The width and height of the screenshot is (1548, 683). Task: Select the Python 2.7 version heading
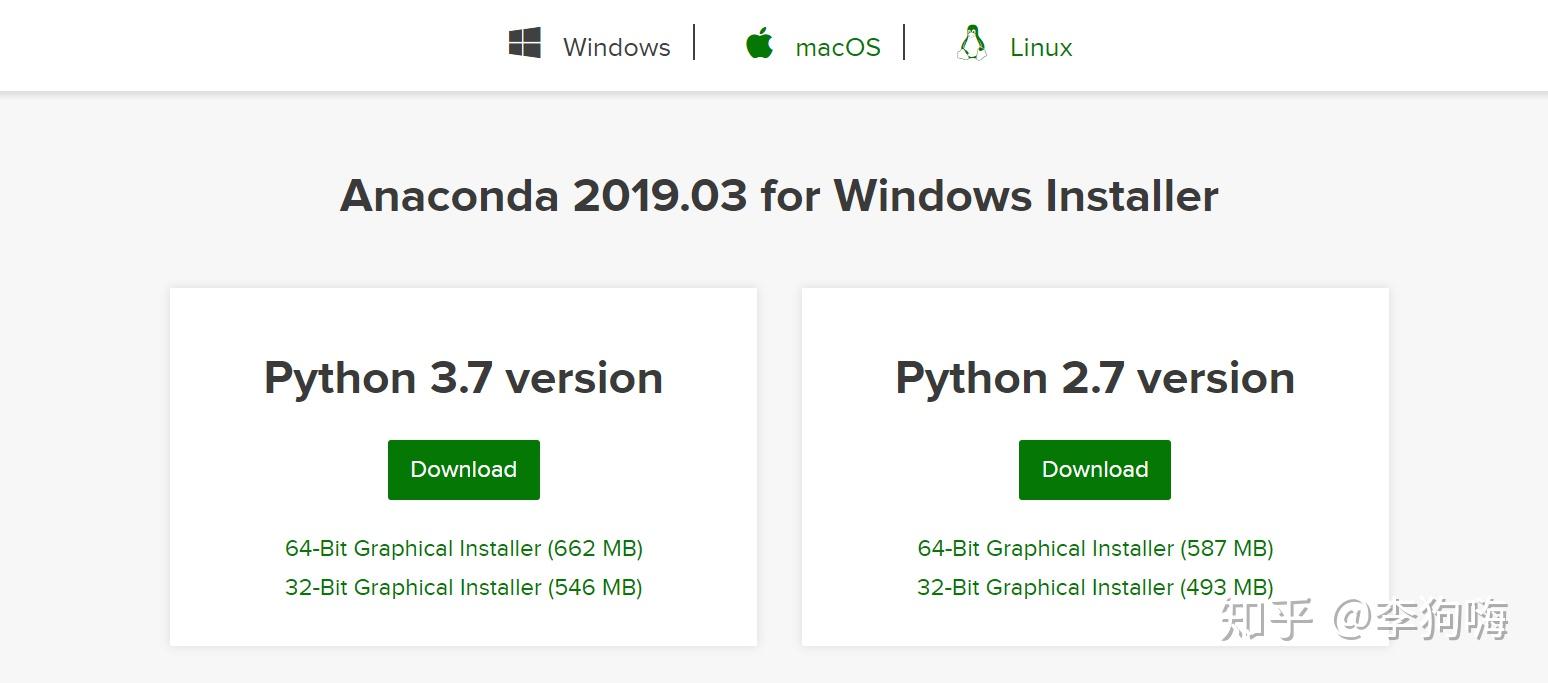tap(1095, 378)
